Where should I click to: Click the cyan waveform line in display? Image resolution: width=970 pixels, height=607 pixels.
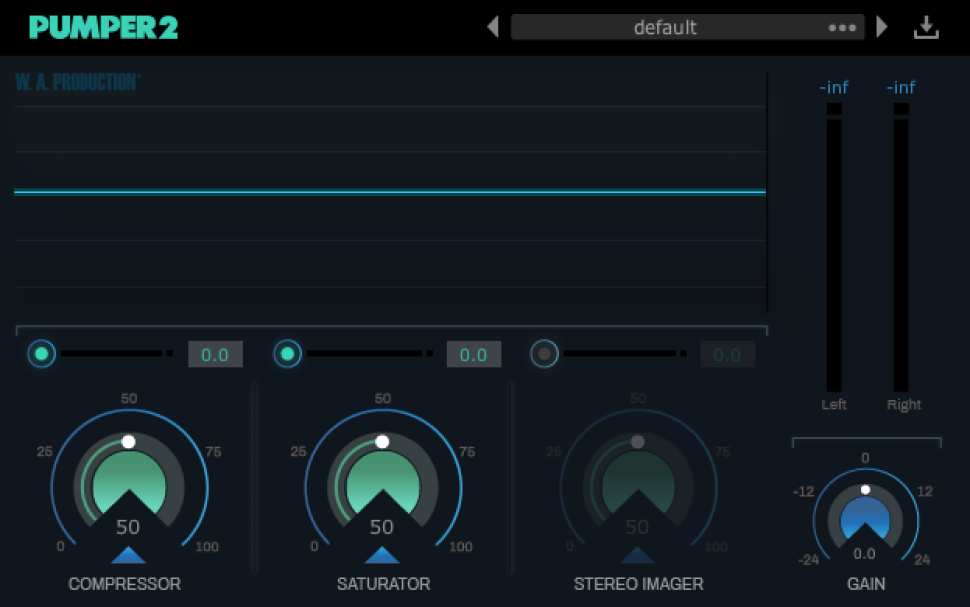(390, 192)
